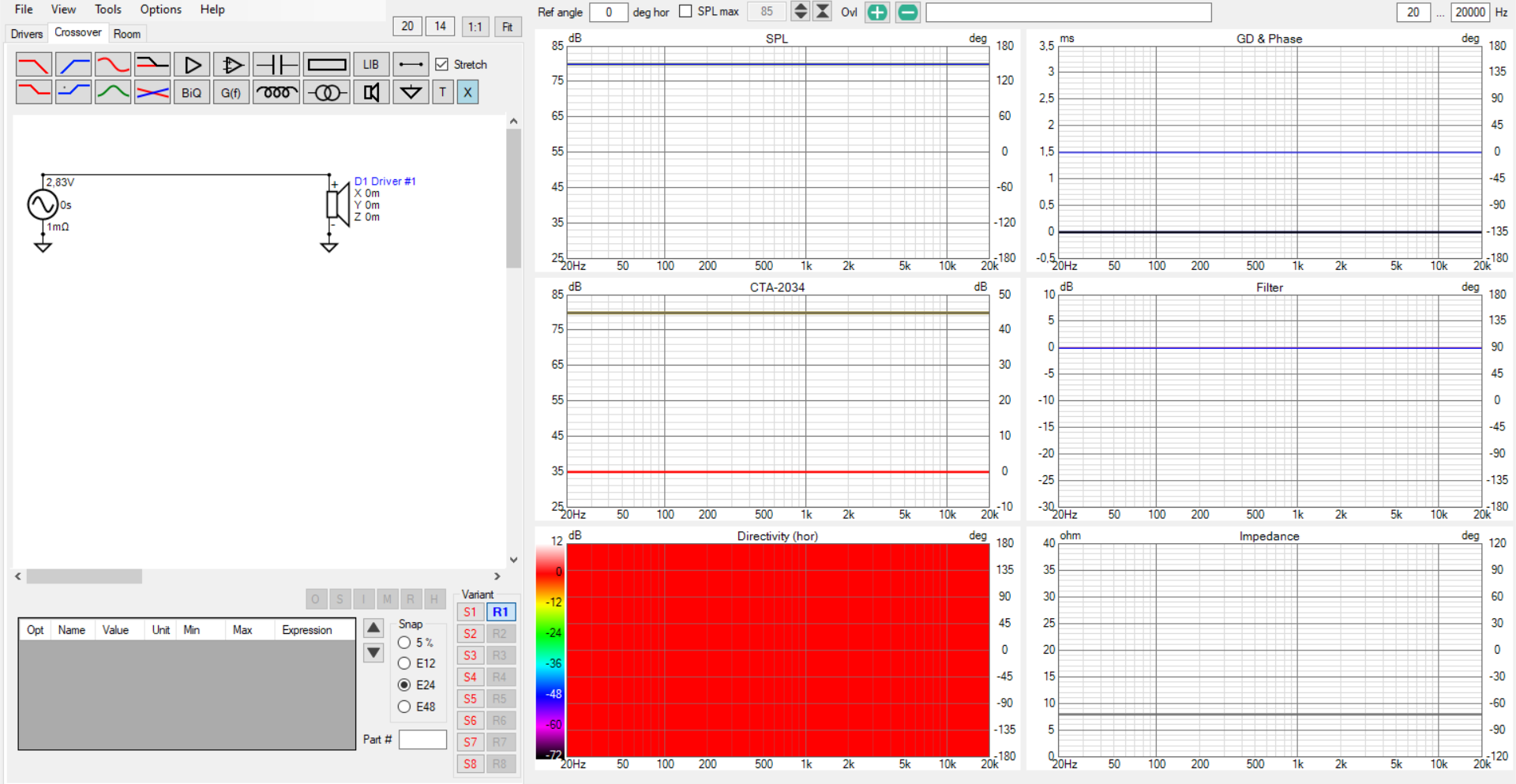Click the SPL max up-down arrows

point(801,12)
